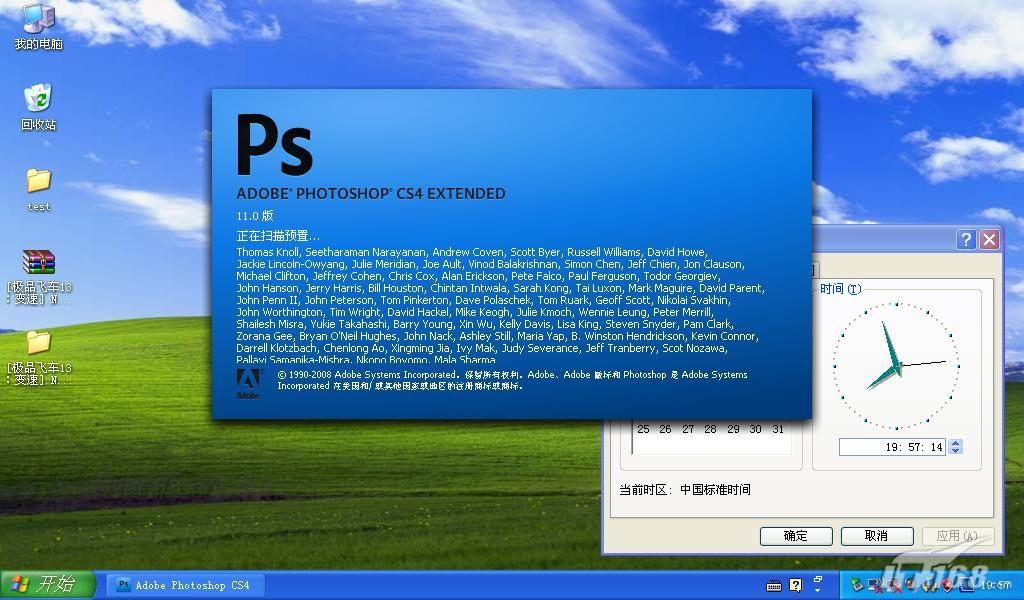
Task: Open the 我的电脑 desktop icon
Action: tap(39, 26)
